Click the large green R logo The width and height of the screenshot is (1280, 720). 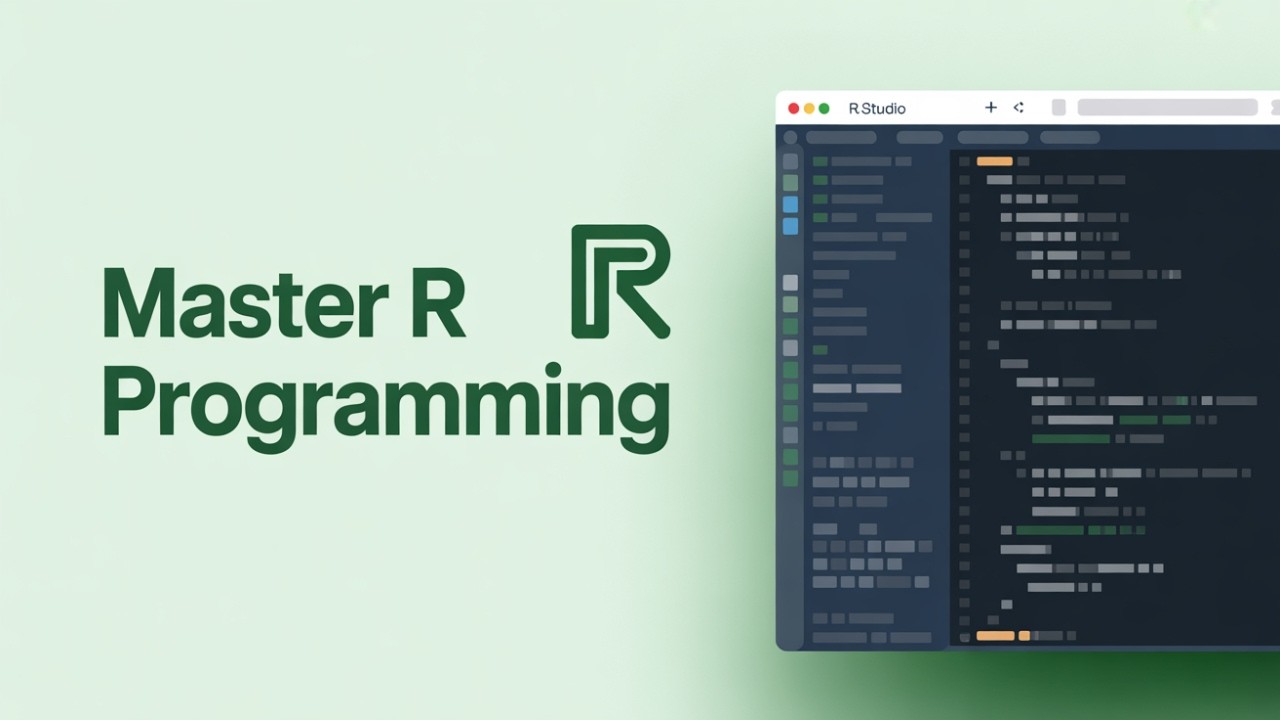pyautogui.click(x=620, y=282)
